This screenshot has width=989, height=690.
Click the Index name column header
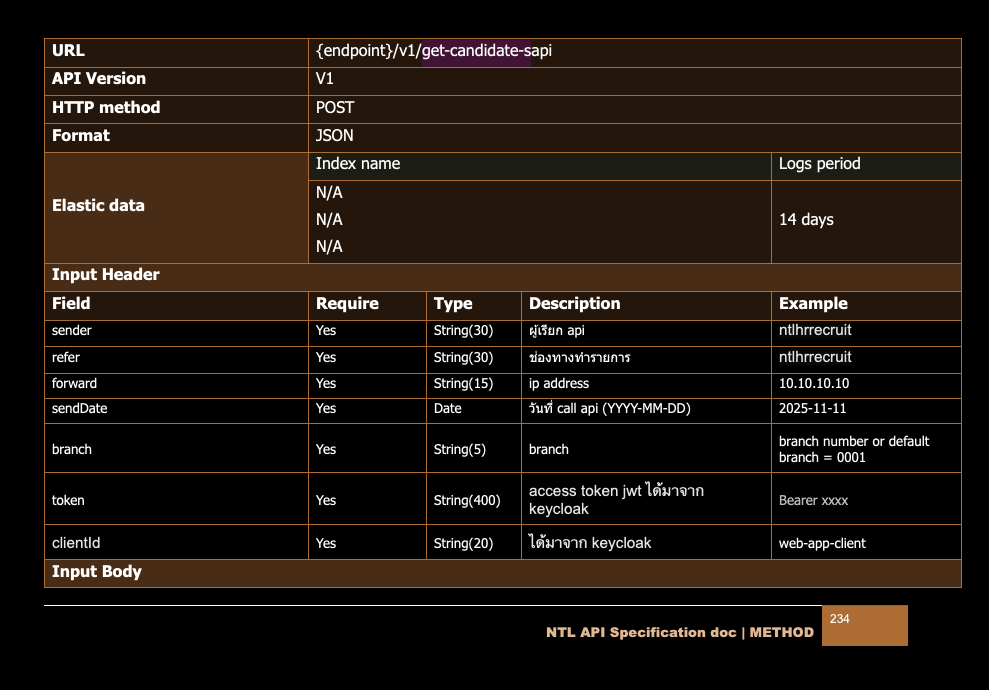pyautogui.click(x=358, y=164)
